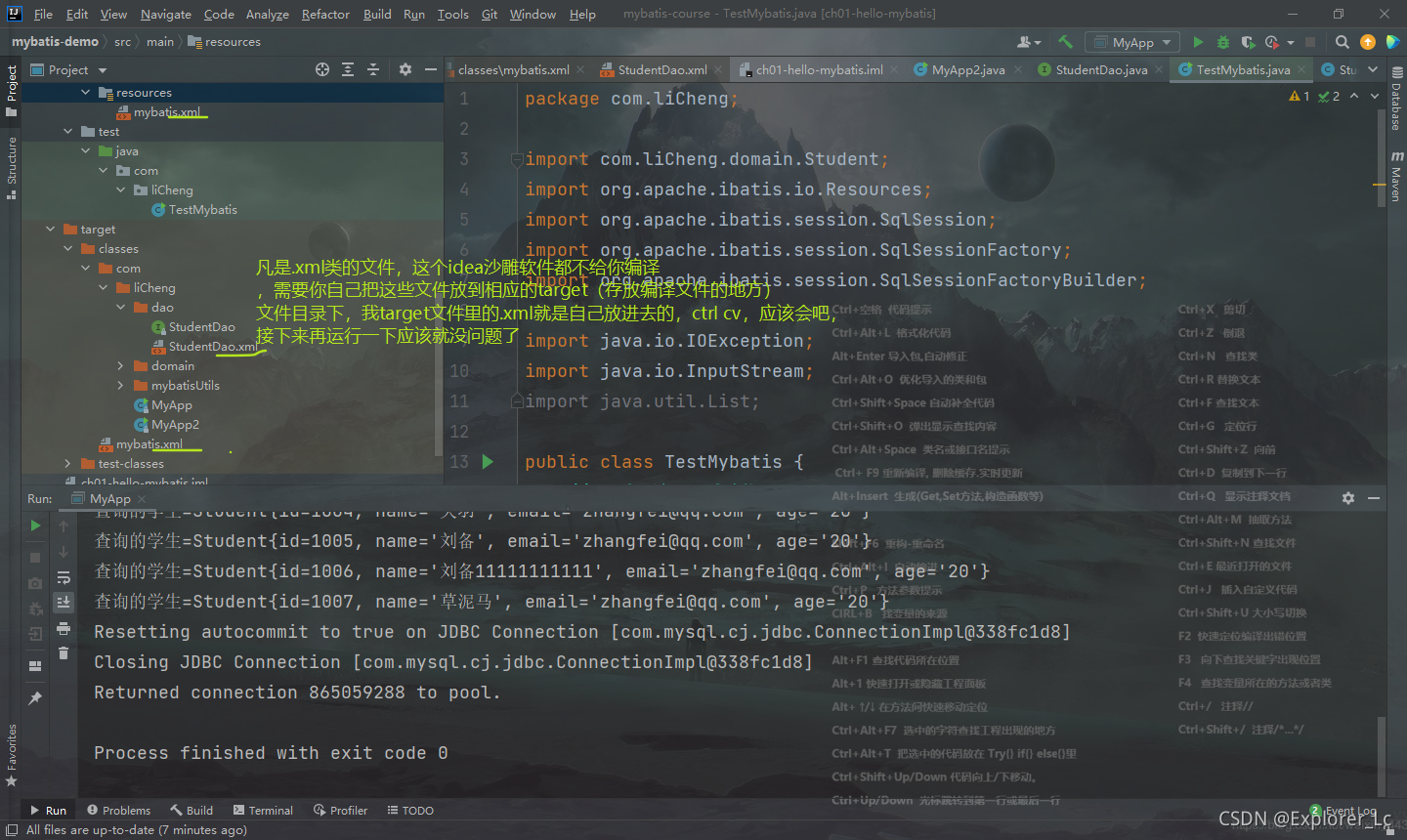Open the Profiler clock icon in toolbar

1272,42
